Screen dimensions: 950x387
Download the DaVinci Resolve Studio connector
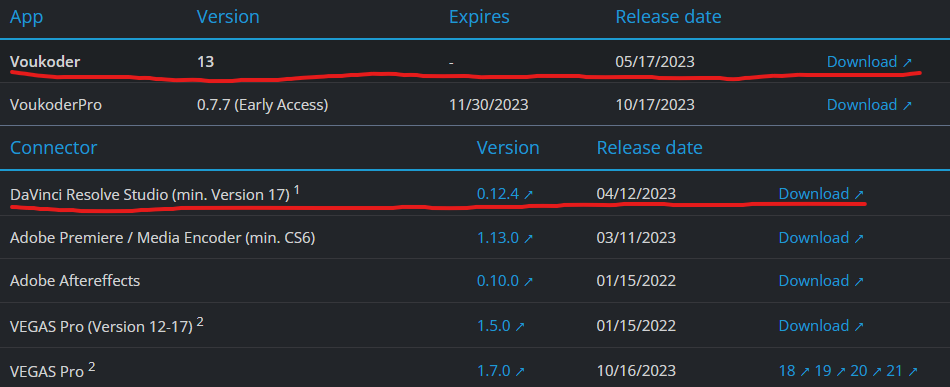pyautogui.click(x=821, y=194)
